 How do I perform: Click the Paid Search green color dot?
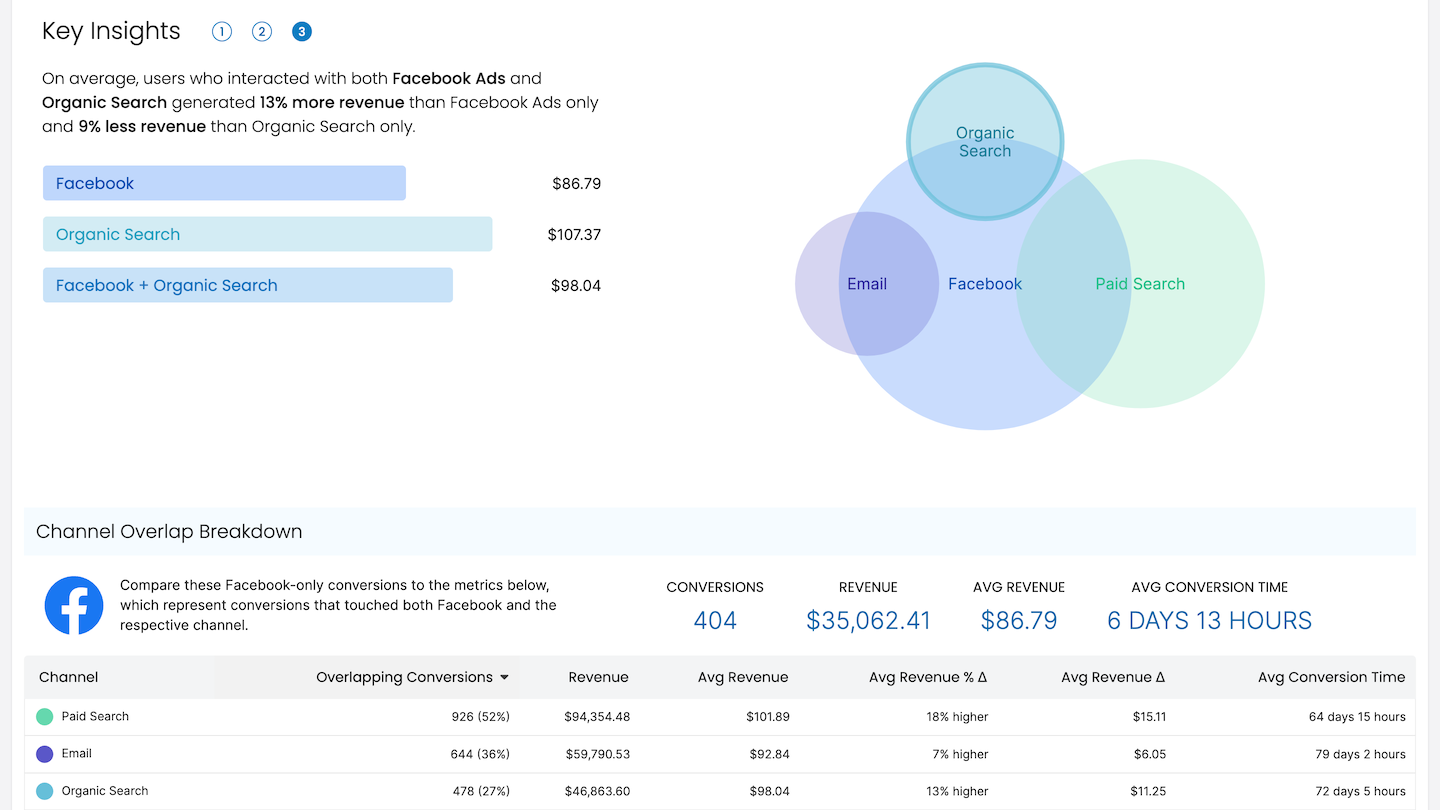(44, 717)
